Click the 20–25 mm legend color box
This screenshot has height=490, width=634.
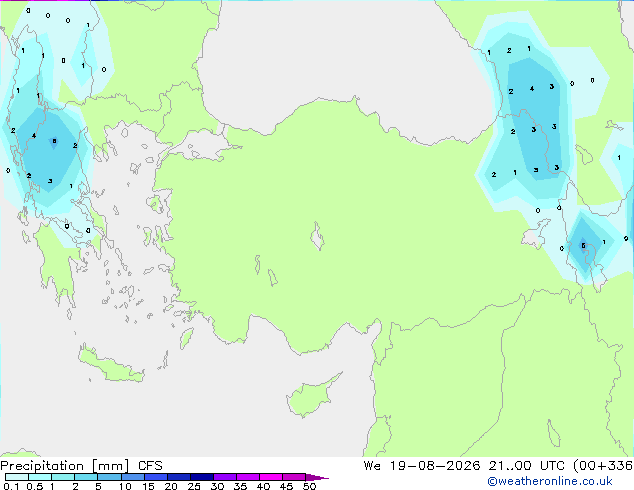179,477
